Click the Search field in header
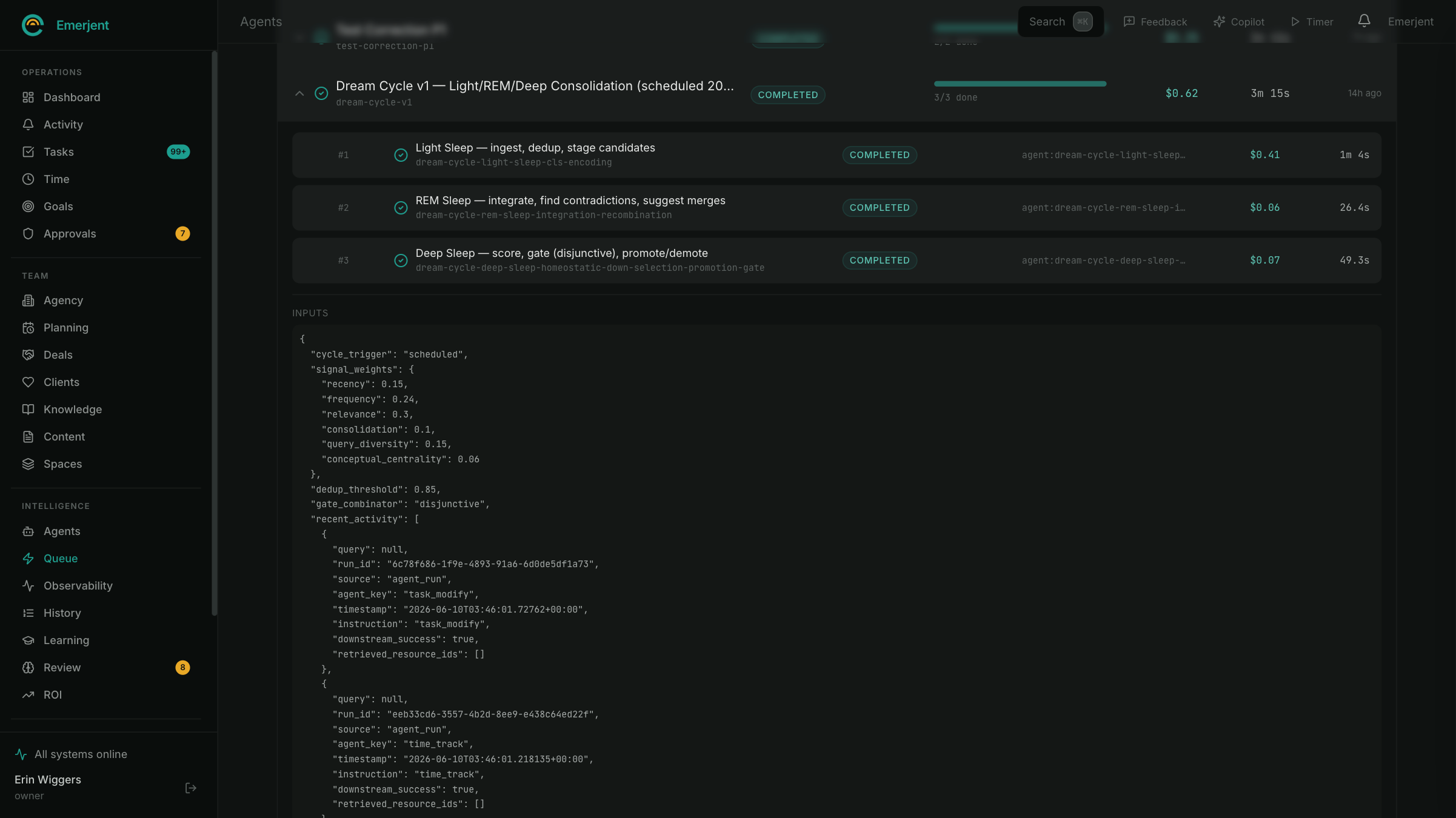The width and height of the screenshot is (1456, 818). [1060, 22]
